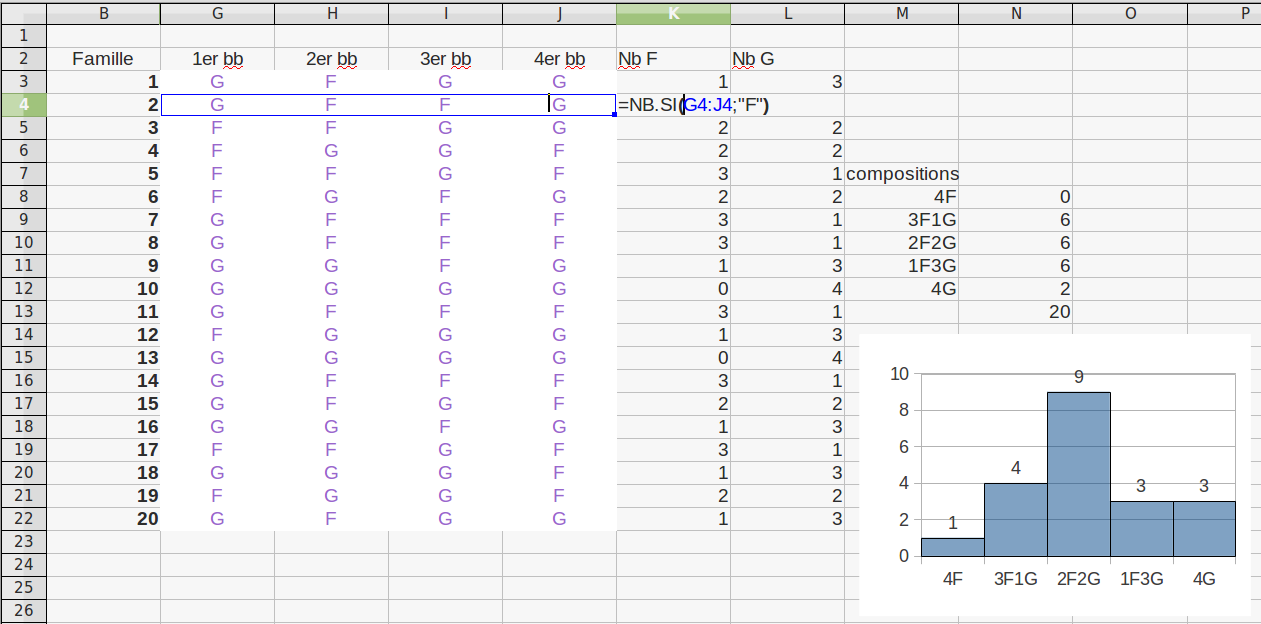Click the 'Nb G' header cell
1261x624 pixels.
[x=786, y=59]
